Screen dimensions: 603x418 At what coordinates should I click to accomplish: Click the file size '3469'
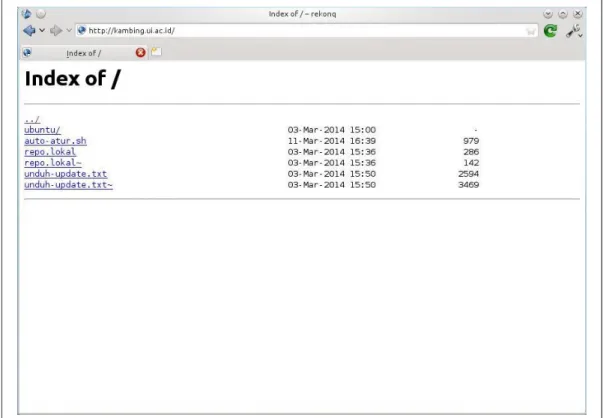tap(468, 185)
